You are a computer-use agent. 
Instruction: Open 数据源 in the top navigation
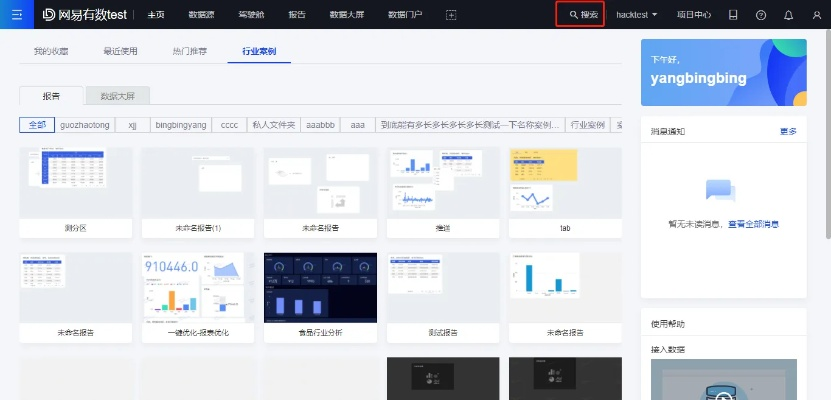[x=201, y=15]
